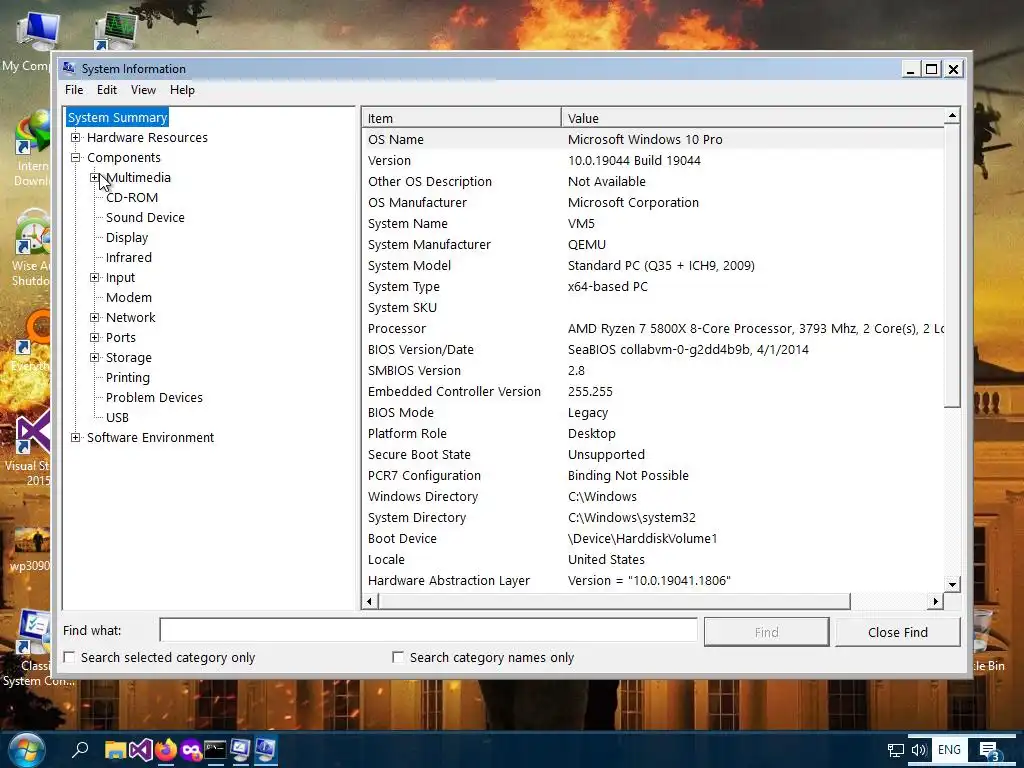Screen dimensions: 1024x768
Task: Open the File menu
Action: (74, 90)
